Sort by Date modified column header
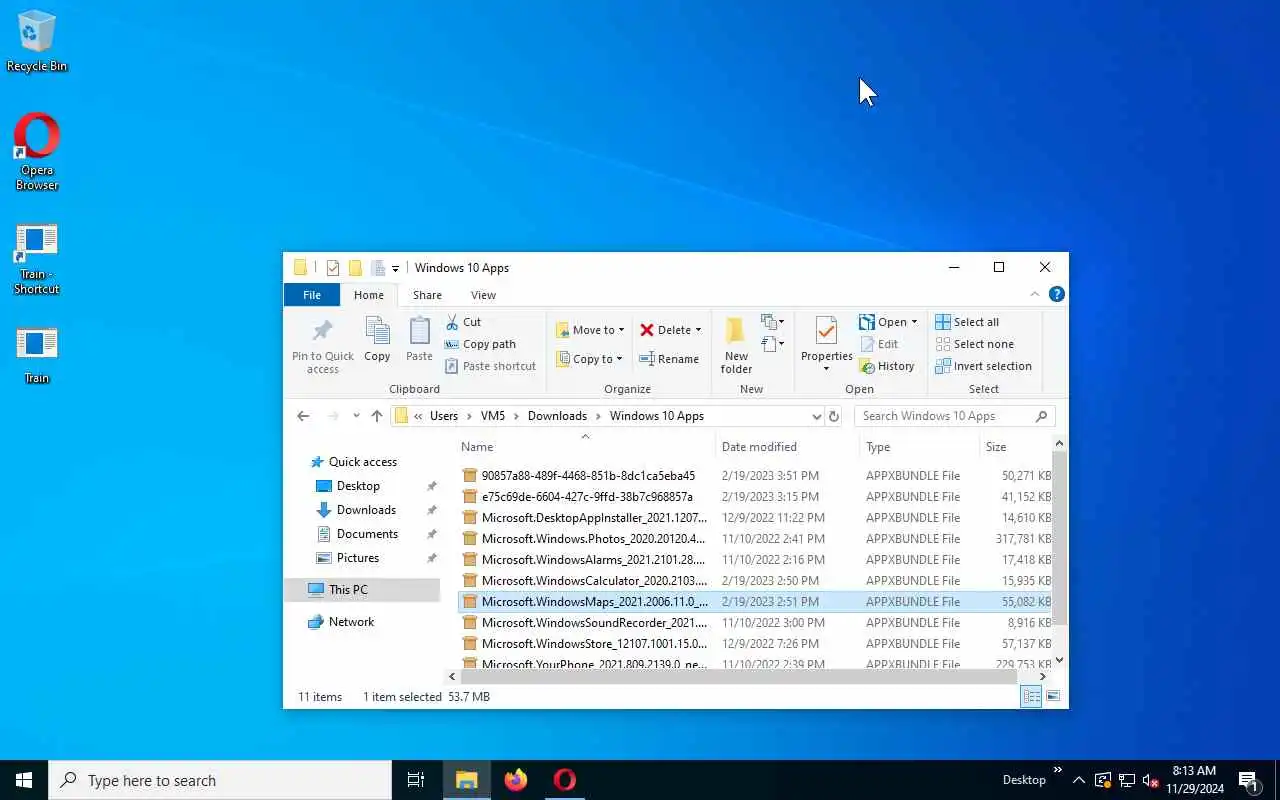The image size is (1280, 800). [x=788, y=447]
